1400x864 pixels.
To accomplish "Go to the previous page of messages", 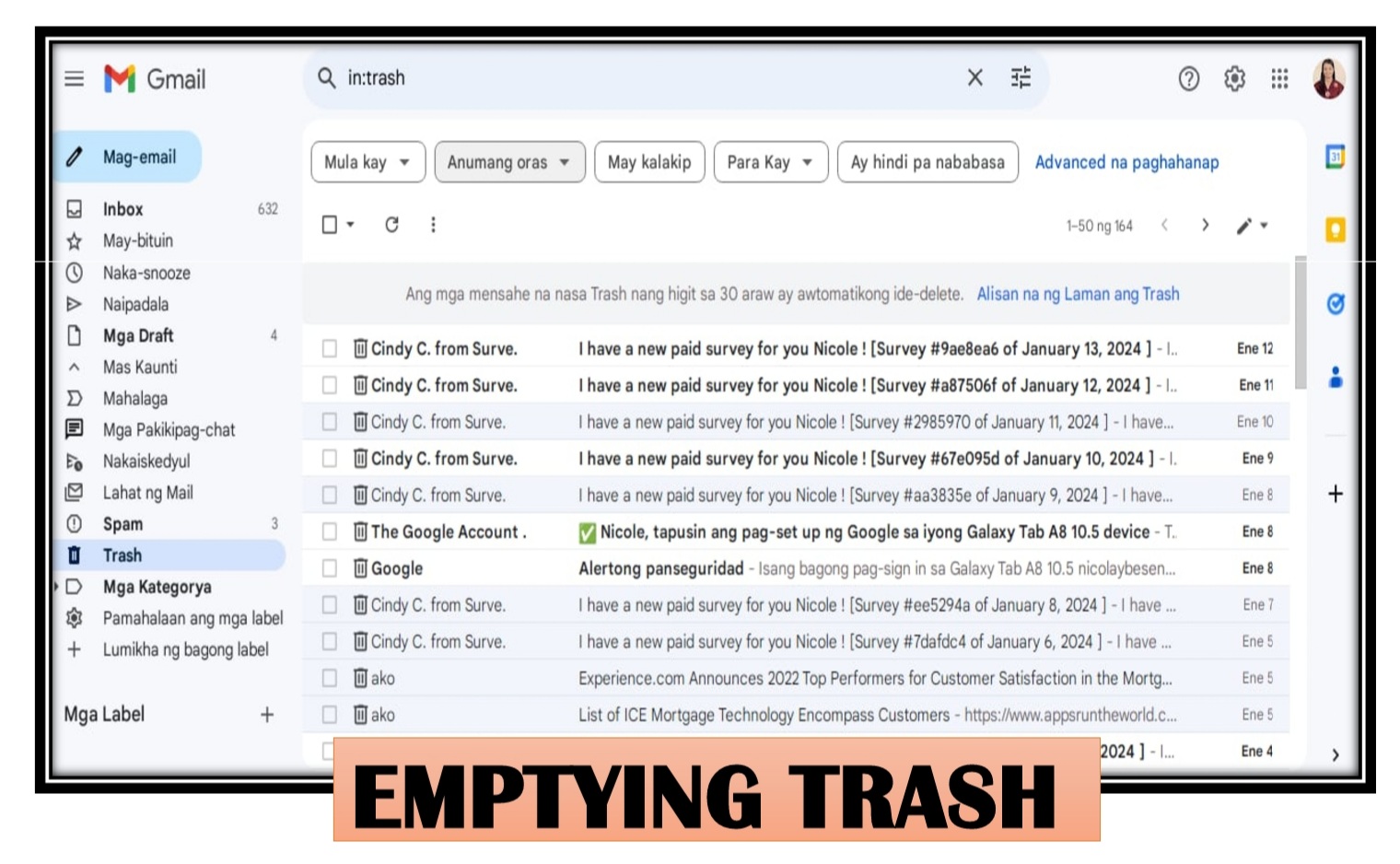I will (x=1164, y=225).
